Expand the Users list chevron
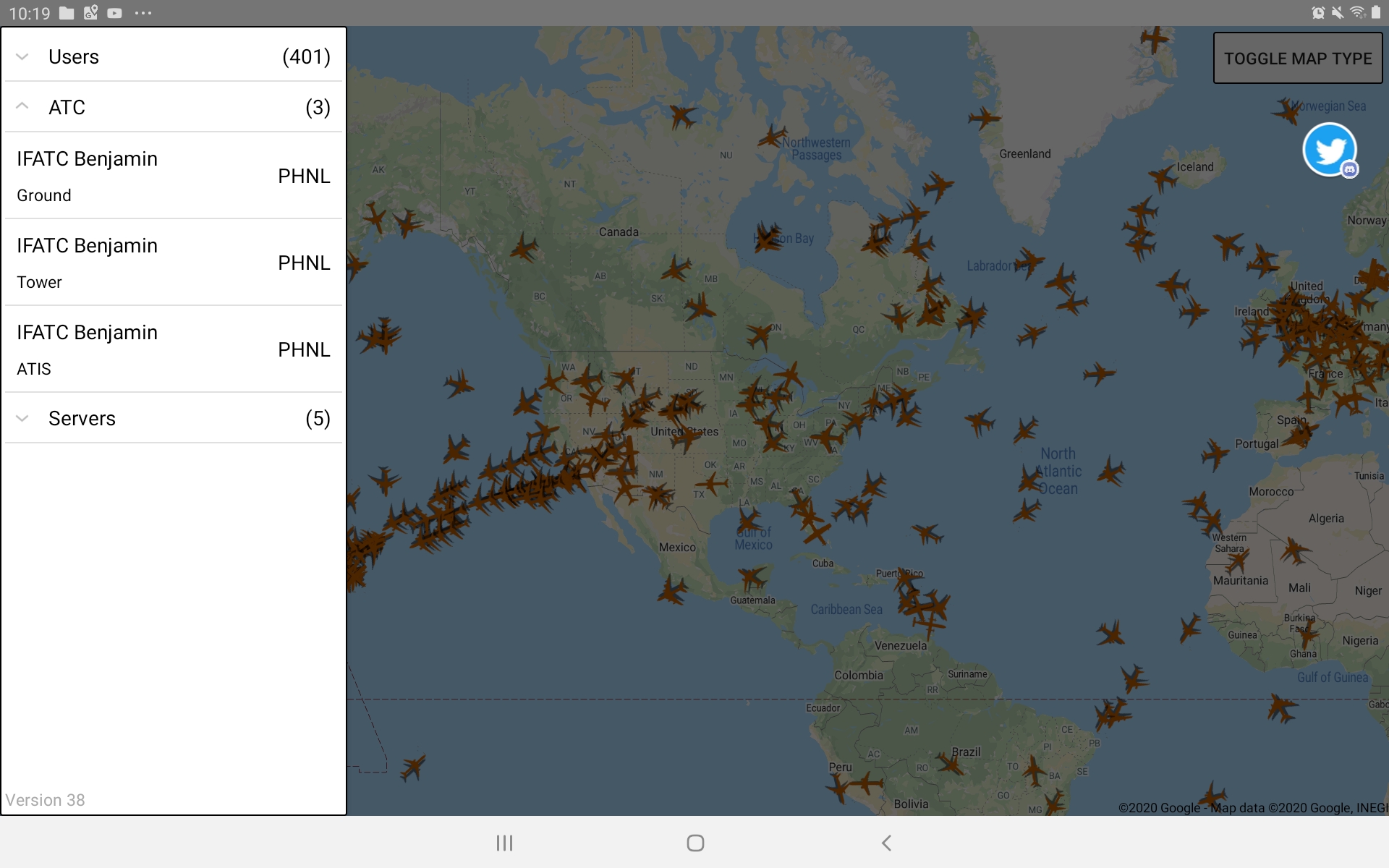The image size is (1389, 868). tap(22, 56)
